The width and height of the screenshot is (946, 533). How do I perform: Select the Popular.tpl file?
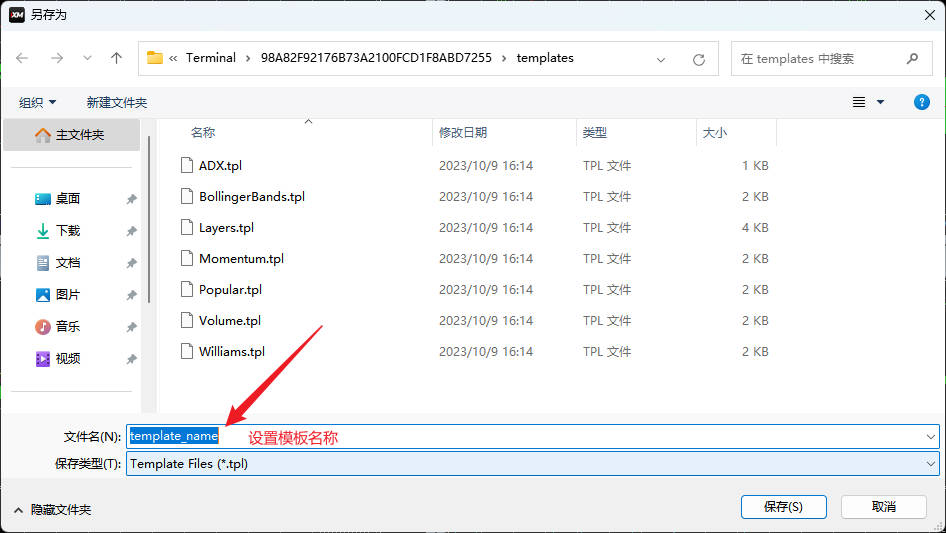tap(230, 290)
